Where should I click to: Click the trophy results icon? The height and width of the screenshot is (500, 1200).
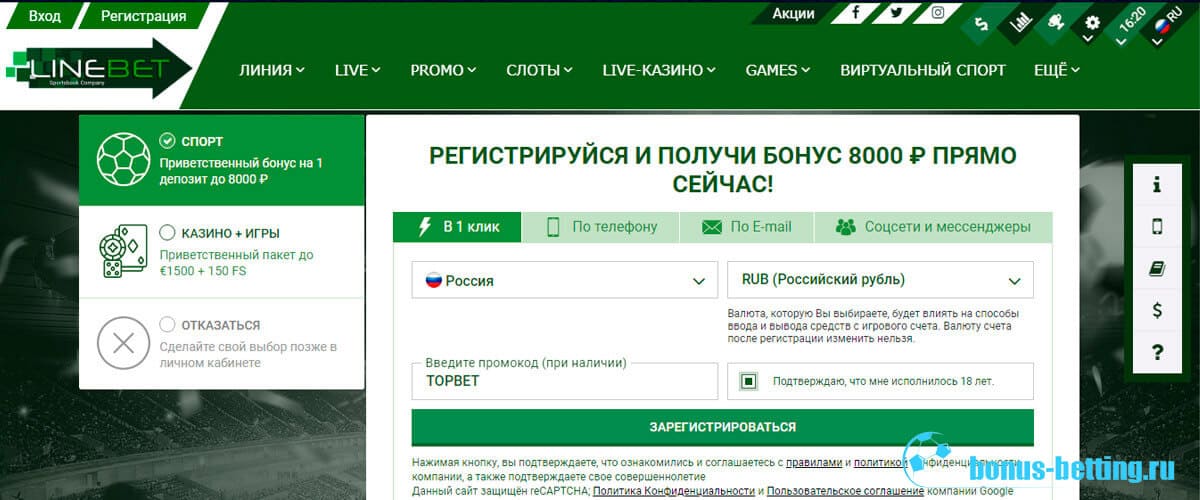(x=1056, y=22)
